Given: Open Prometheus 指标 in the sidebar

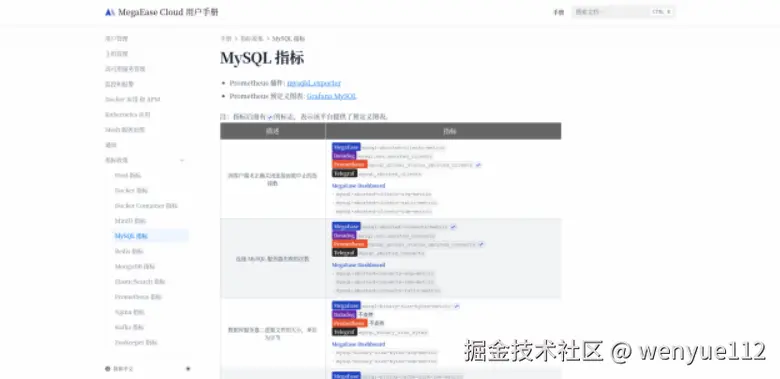Looking at the screenshot, I should 138,297.
